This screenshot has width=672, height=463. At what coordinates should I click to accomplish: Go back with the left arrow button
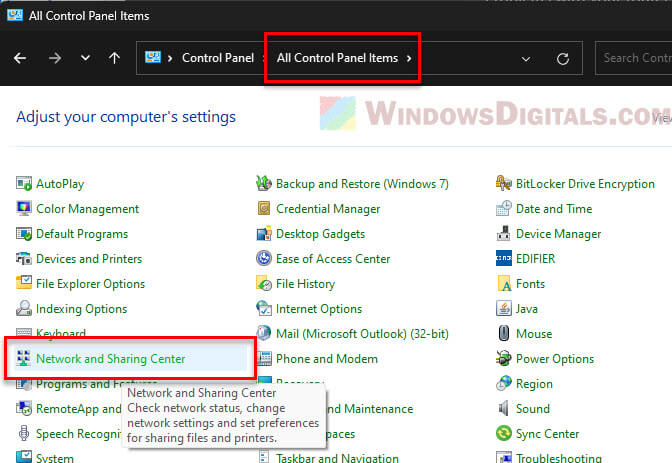pos(20,58)
